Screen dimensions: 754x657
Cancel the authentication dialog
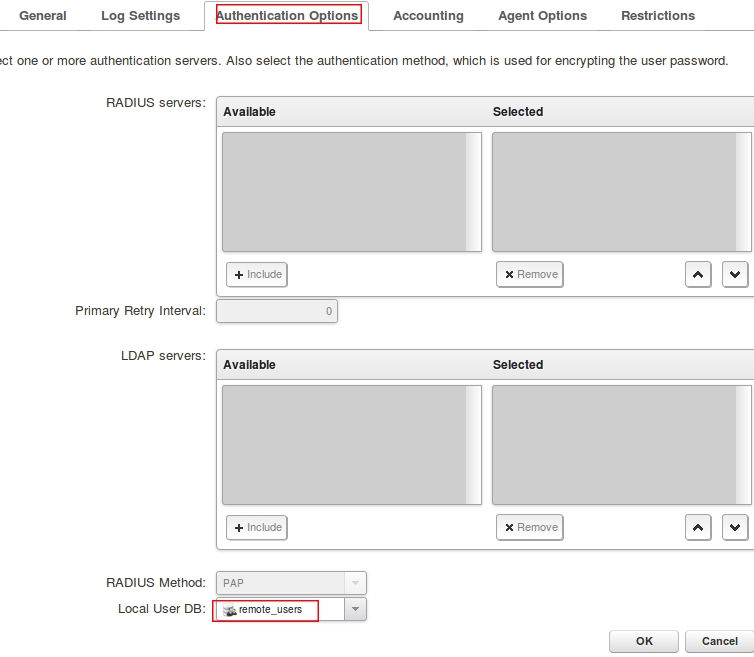tap(720, 641)
